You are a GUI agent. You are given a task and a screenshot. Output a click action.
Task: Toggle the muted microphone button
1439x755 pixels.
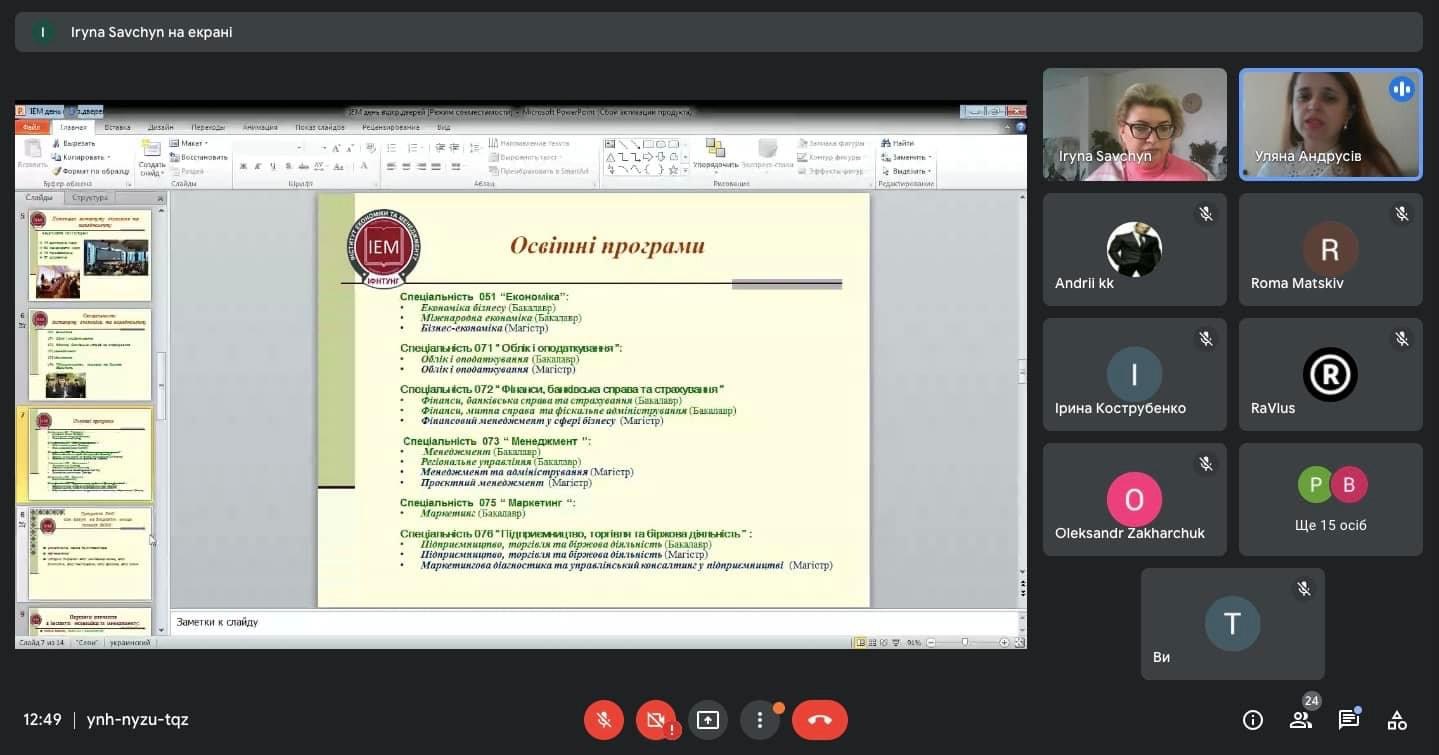tap(604, 720)
